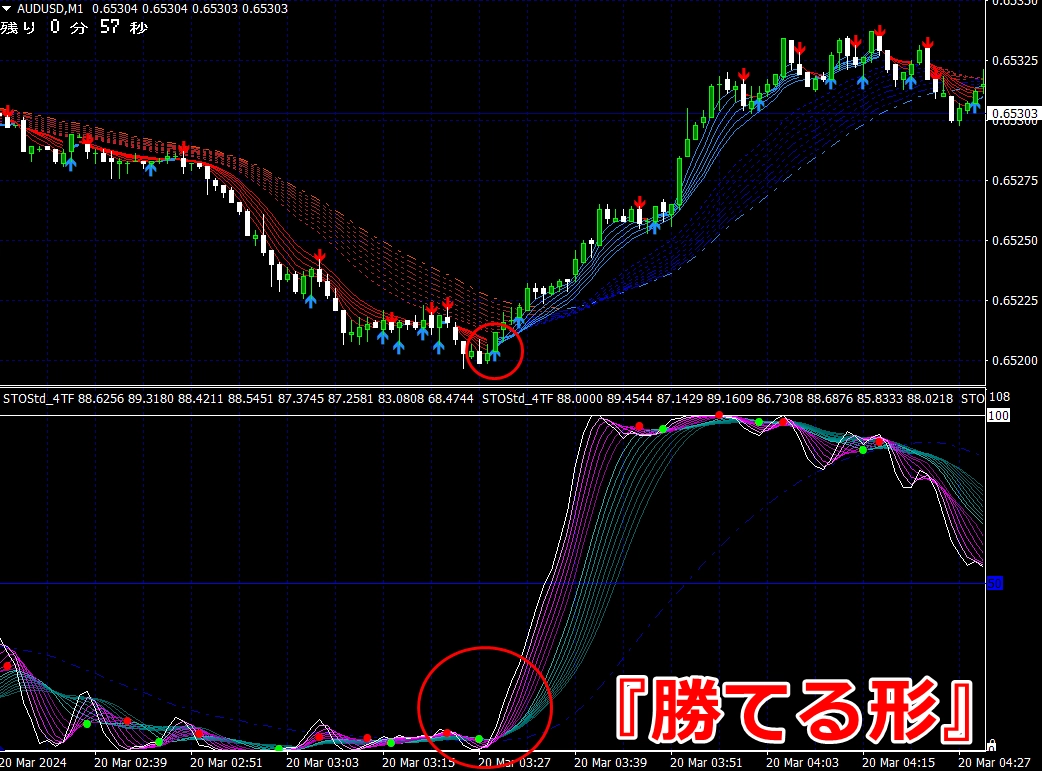Select the current price label 0.65303

1014,115
